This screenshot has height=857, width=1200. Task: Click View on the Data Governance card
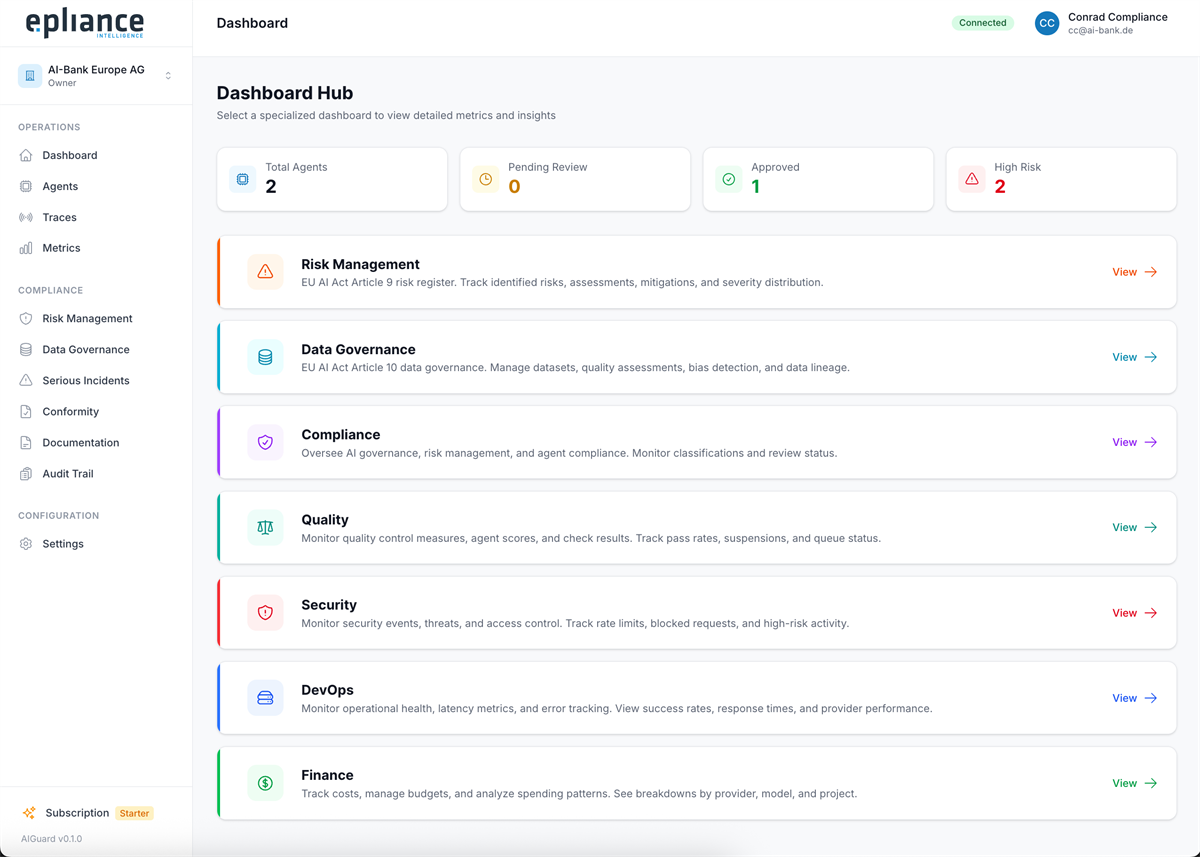click(x=1134, y=357)
